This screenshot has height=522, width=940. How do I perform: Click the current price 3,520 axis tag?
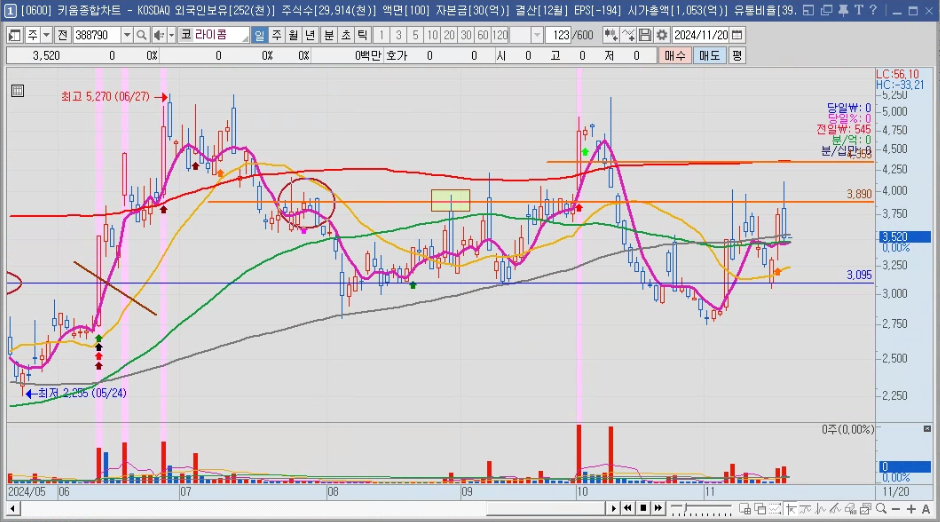(905, 237)
